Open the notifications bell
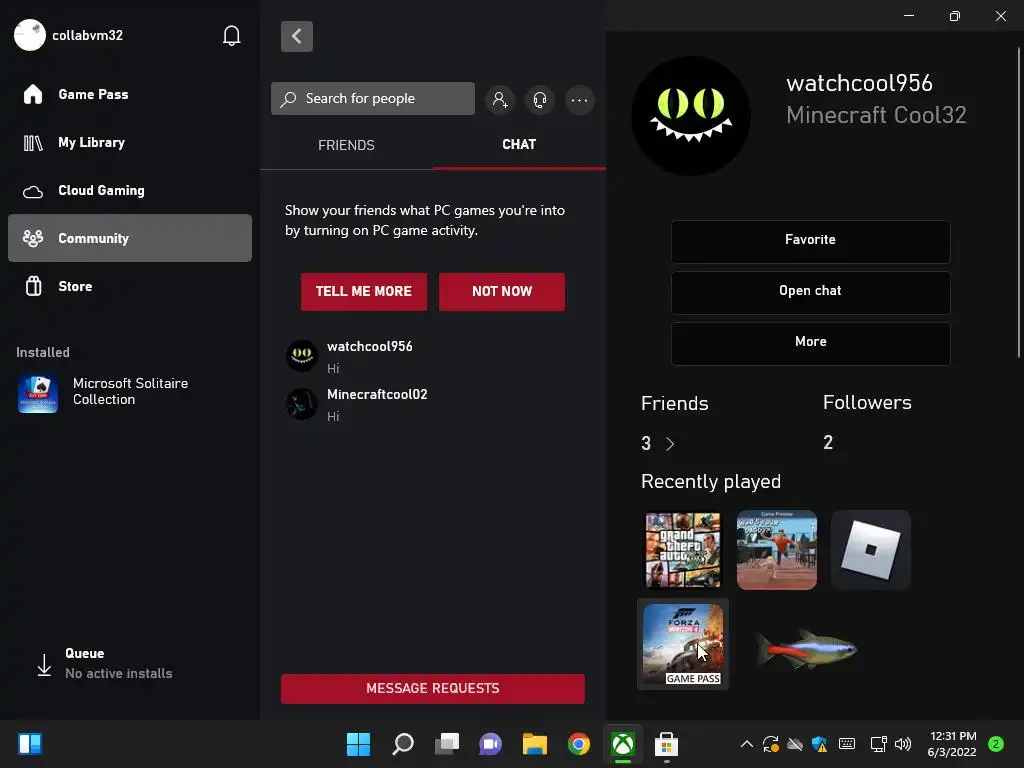1024x768 pixels. pyautogui.click(x=231, y=35)
